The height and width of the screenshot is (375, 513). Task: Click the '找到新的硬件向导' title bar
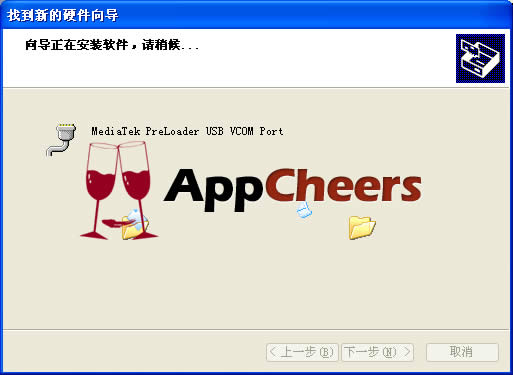click(x=256, y=15)
